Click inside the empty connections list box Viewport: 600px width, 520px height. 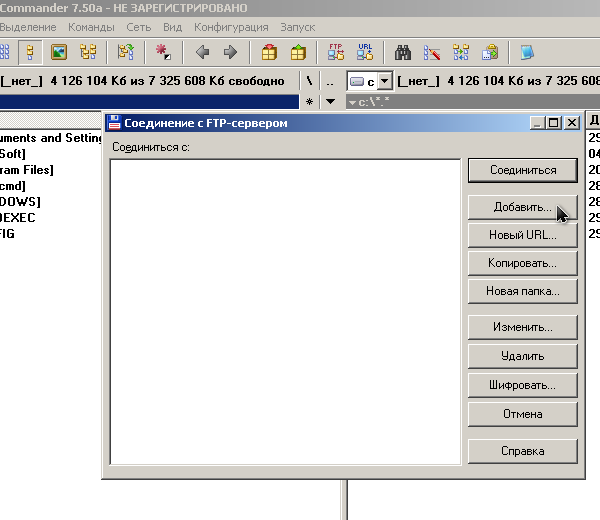[284, 310]
